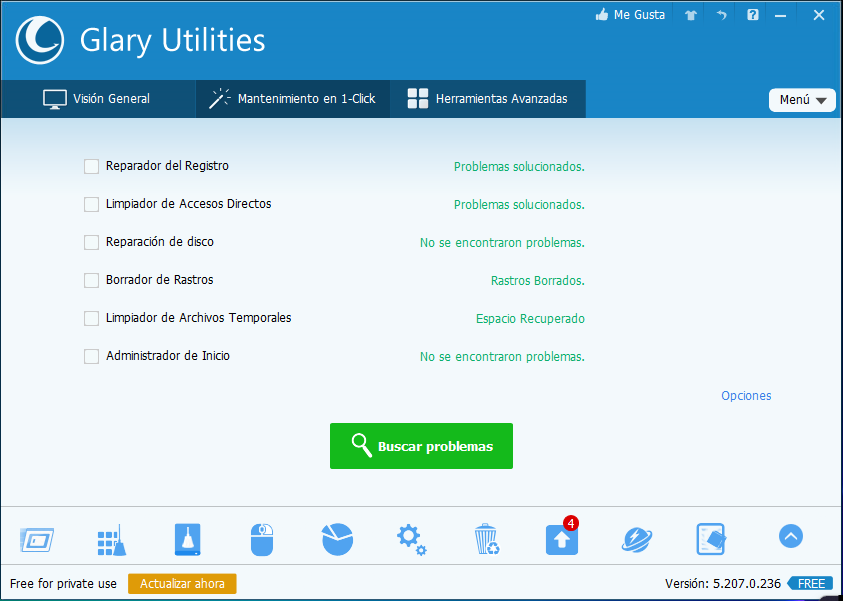
Task: Click the Reparador del Registro label
Action: point(167,166)
